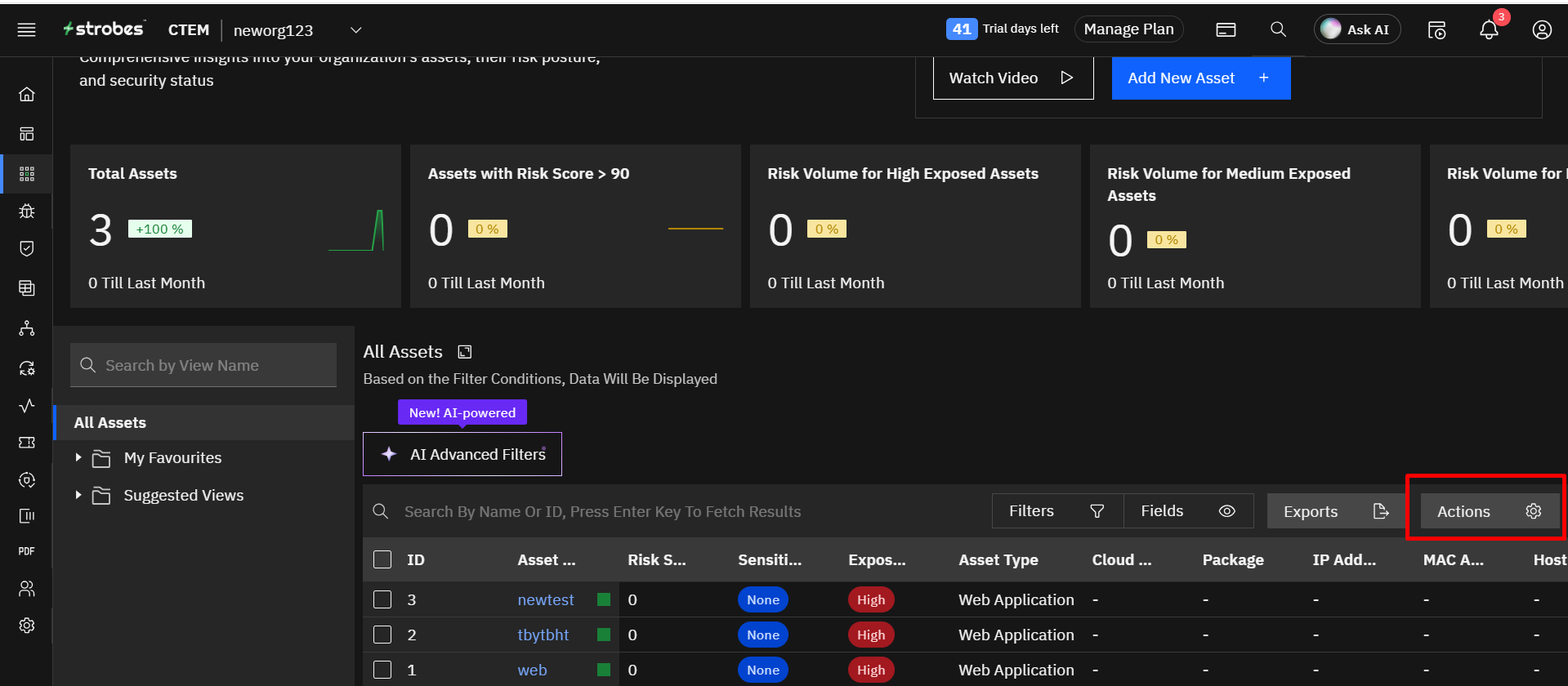
Task: Open the bug vulnerabilities sidebar icon
Action: click(27, 212)
